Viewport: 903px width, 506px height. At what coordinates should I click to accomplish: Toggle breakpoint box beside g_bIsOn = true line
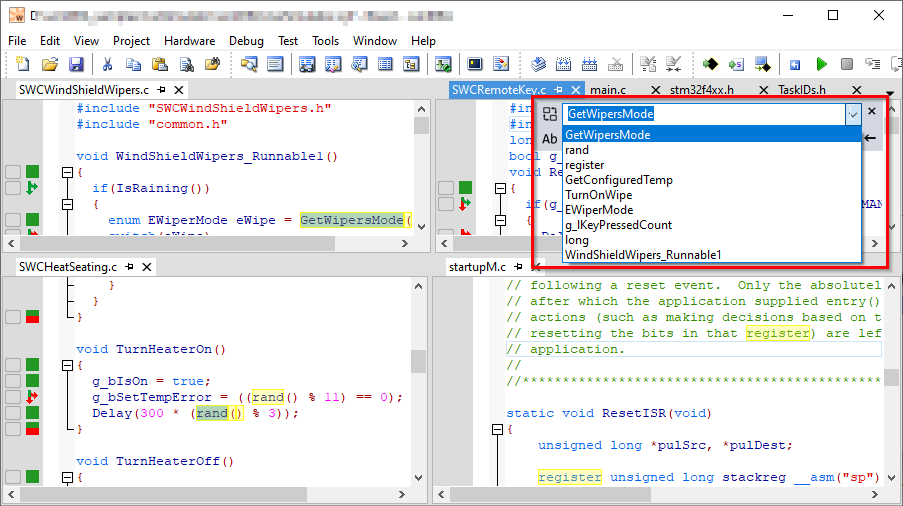tap(13, 381)
